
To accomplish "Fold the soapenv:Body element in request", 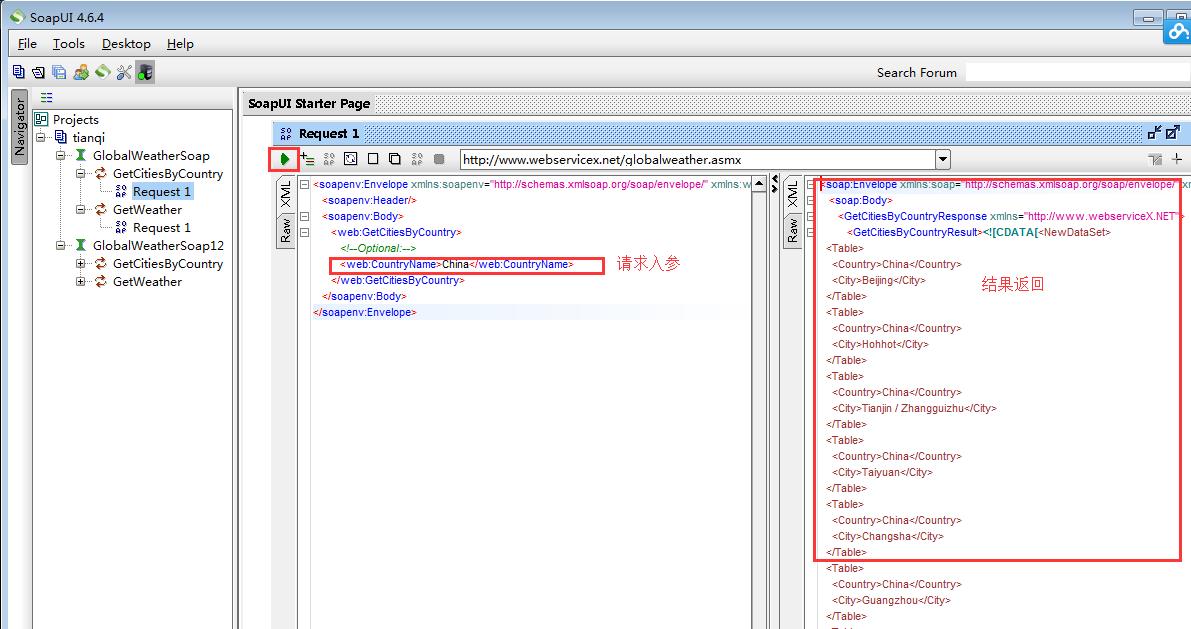I will [x=305, y=217].
